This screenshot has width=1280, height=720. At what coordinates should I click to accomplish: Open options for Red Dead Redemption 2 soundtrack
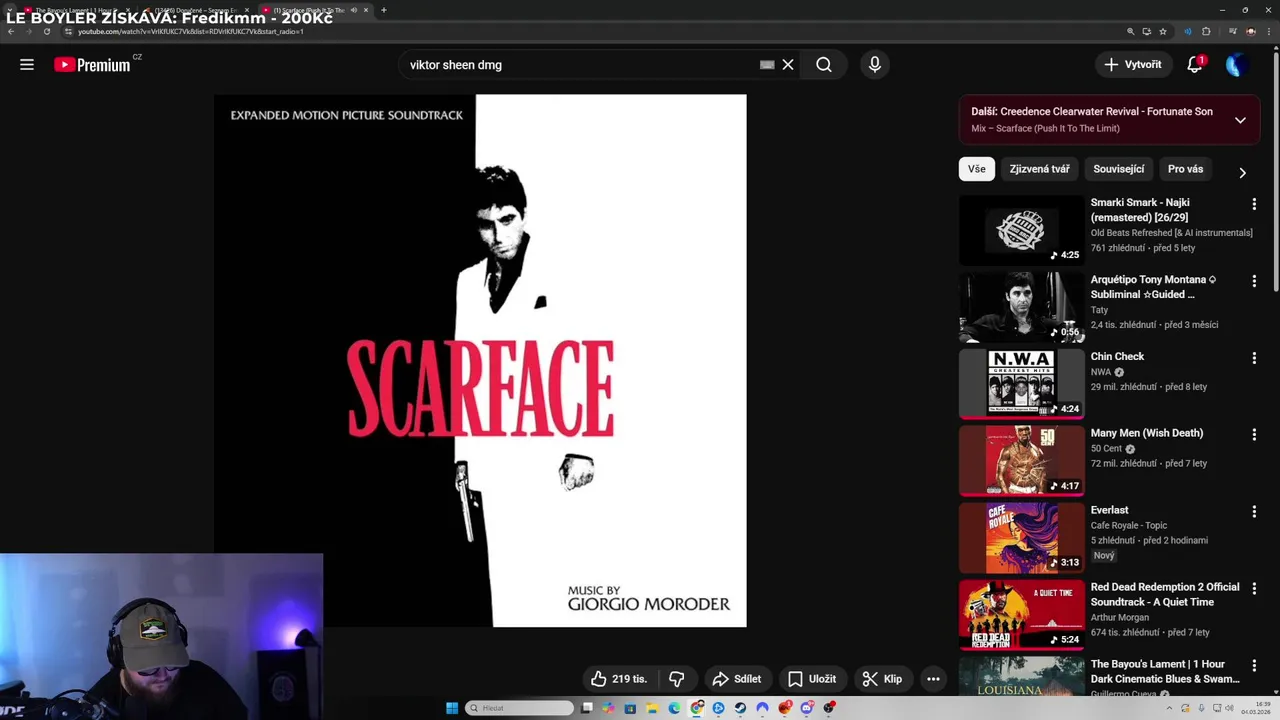[1254, 589]
